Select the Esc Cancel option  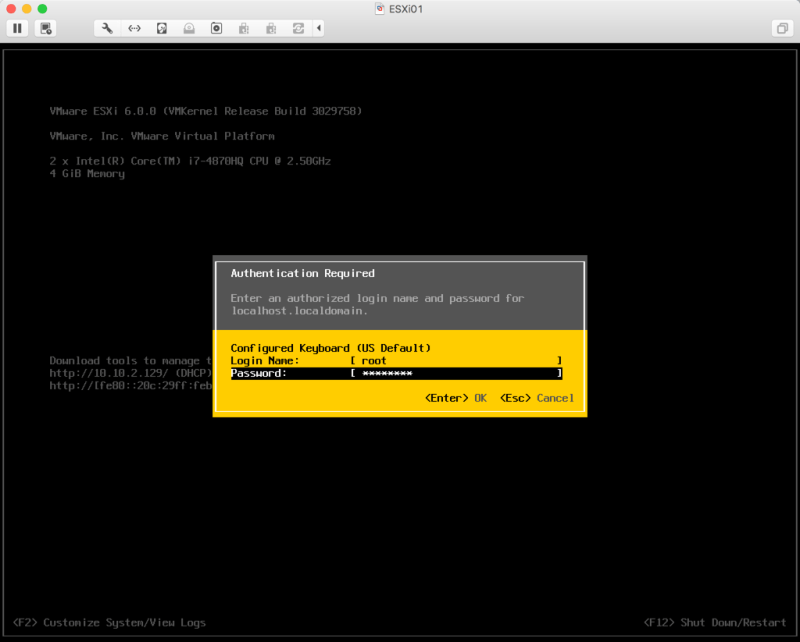[536, 398]
